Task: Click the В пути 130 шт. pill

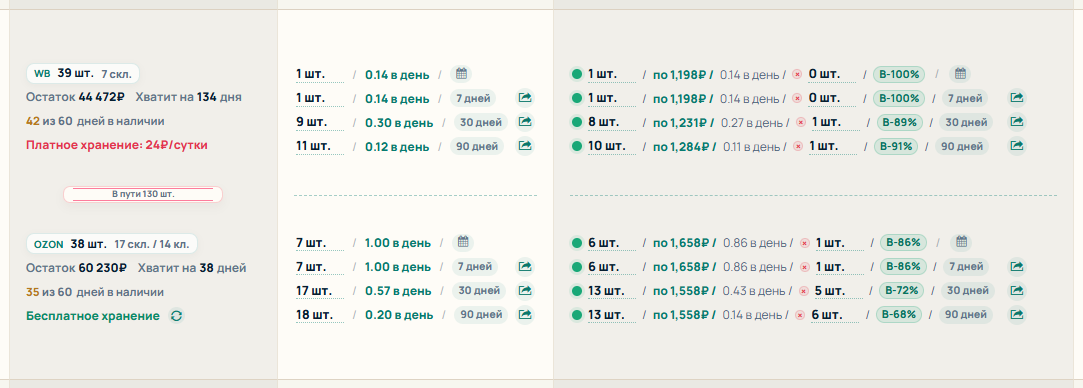Action: 143,195
